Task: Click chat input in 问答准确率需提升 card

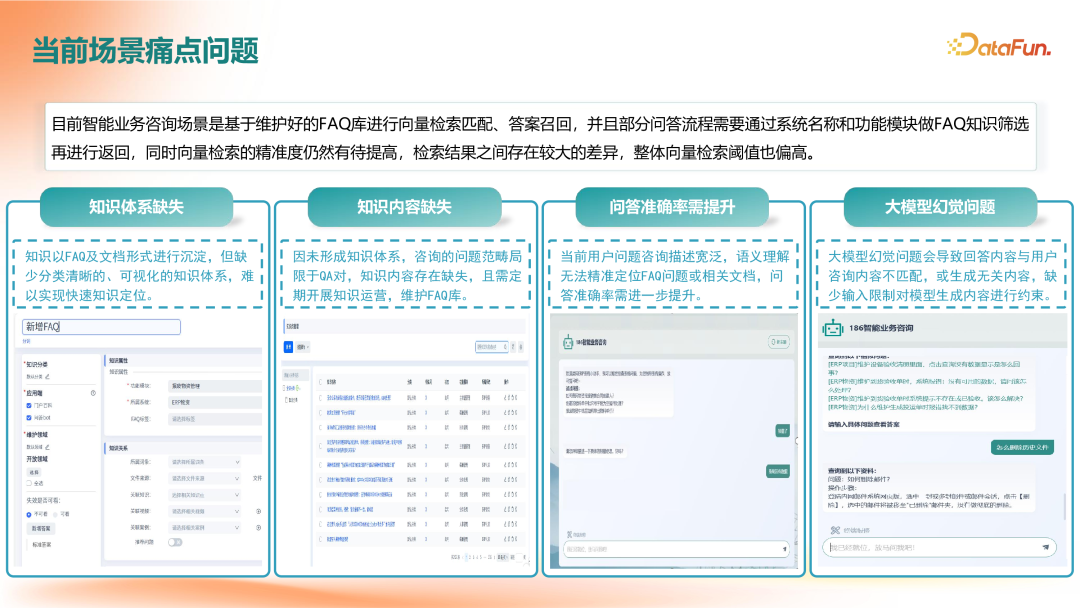Action: point(676,549)
